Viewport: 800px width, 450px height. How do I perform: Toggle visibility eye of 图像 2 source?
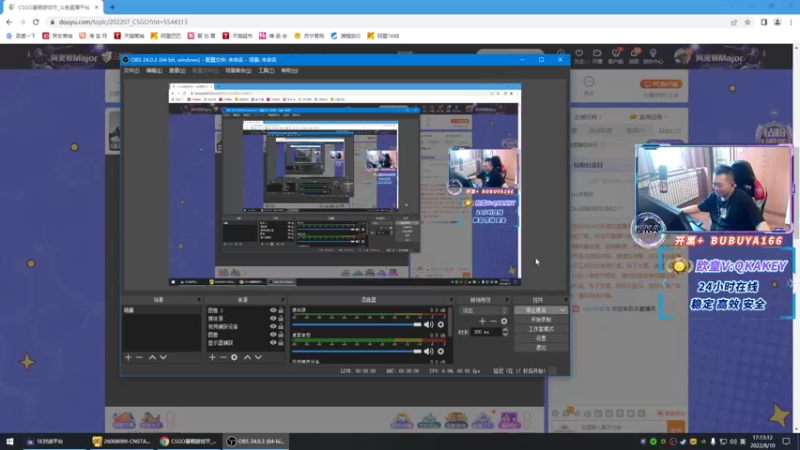[273, 310]
